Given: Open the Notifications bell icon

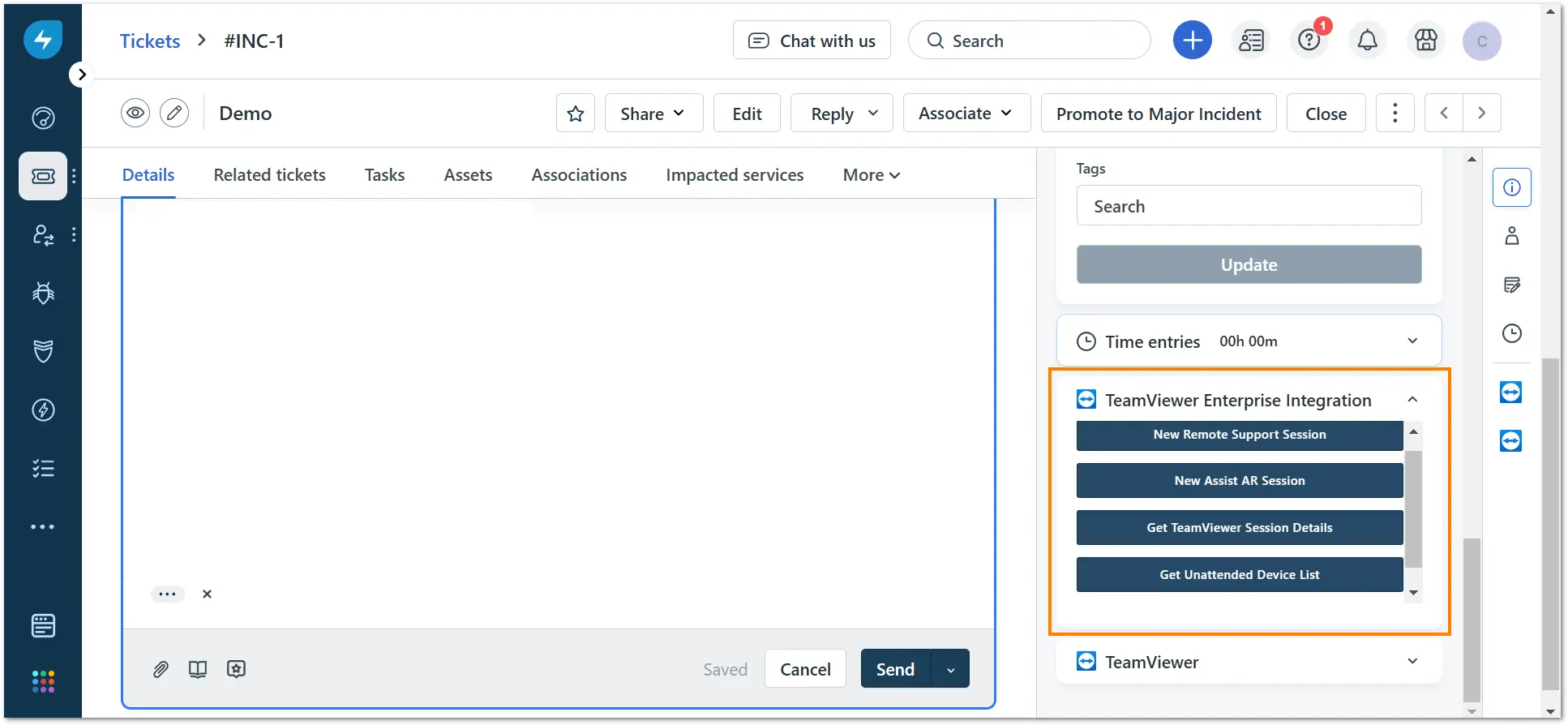Looking at the screenshot, I should click(1368, 41).
